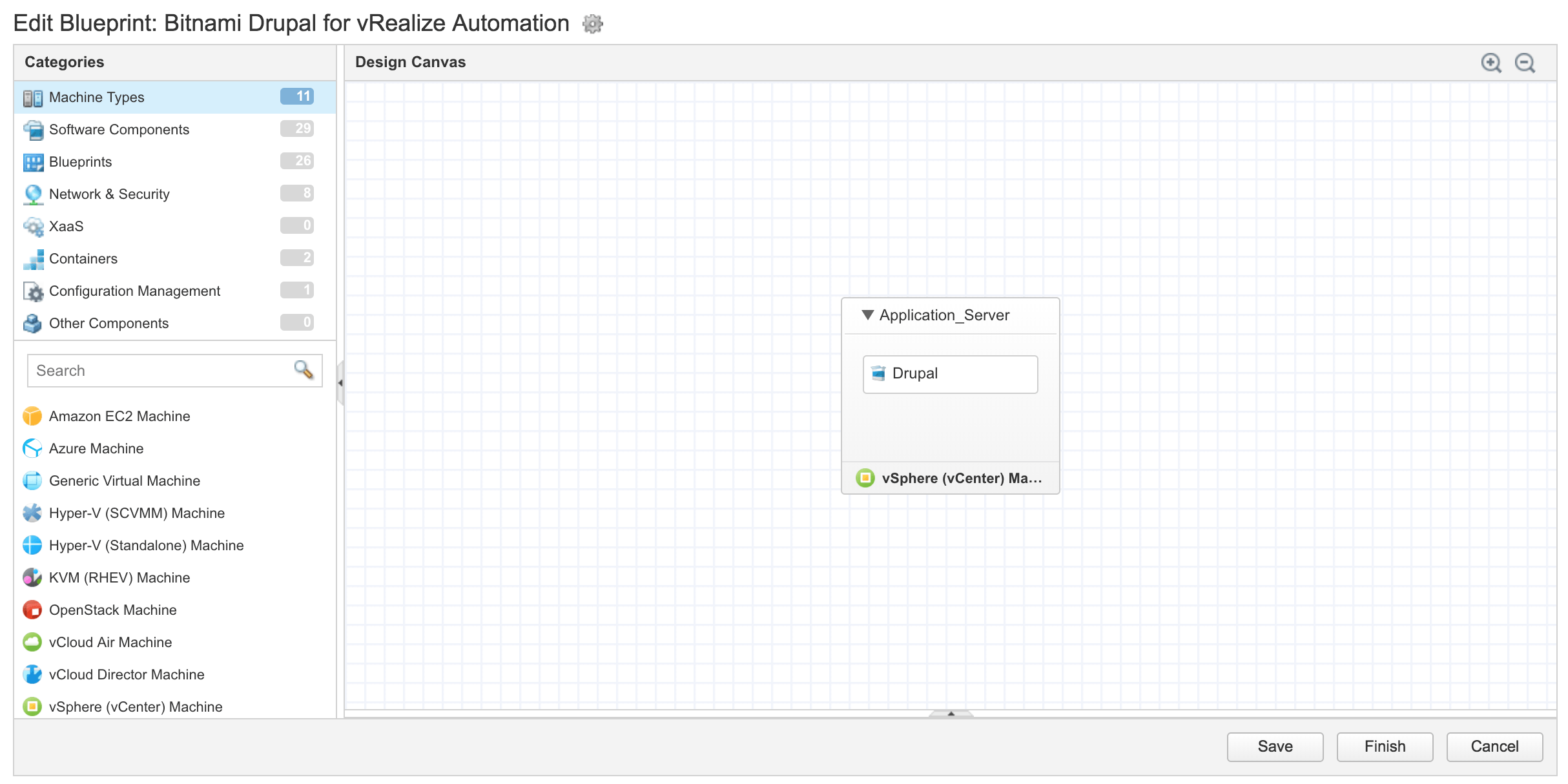Image resolution: width=1568 pixels, height=784 pixels.
Task: Click the Drupal component icon on canvas
Action: (878, 373)
